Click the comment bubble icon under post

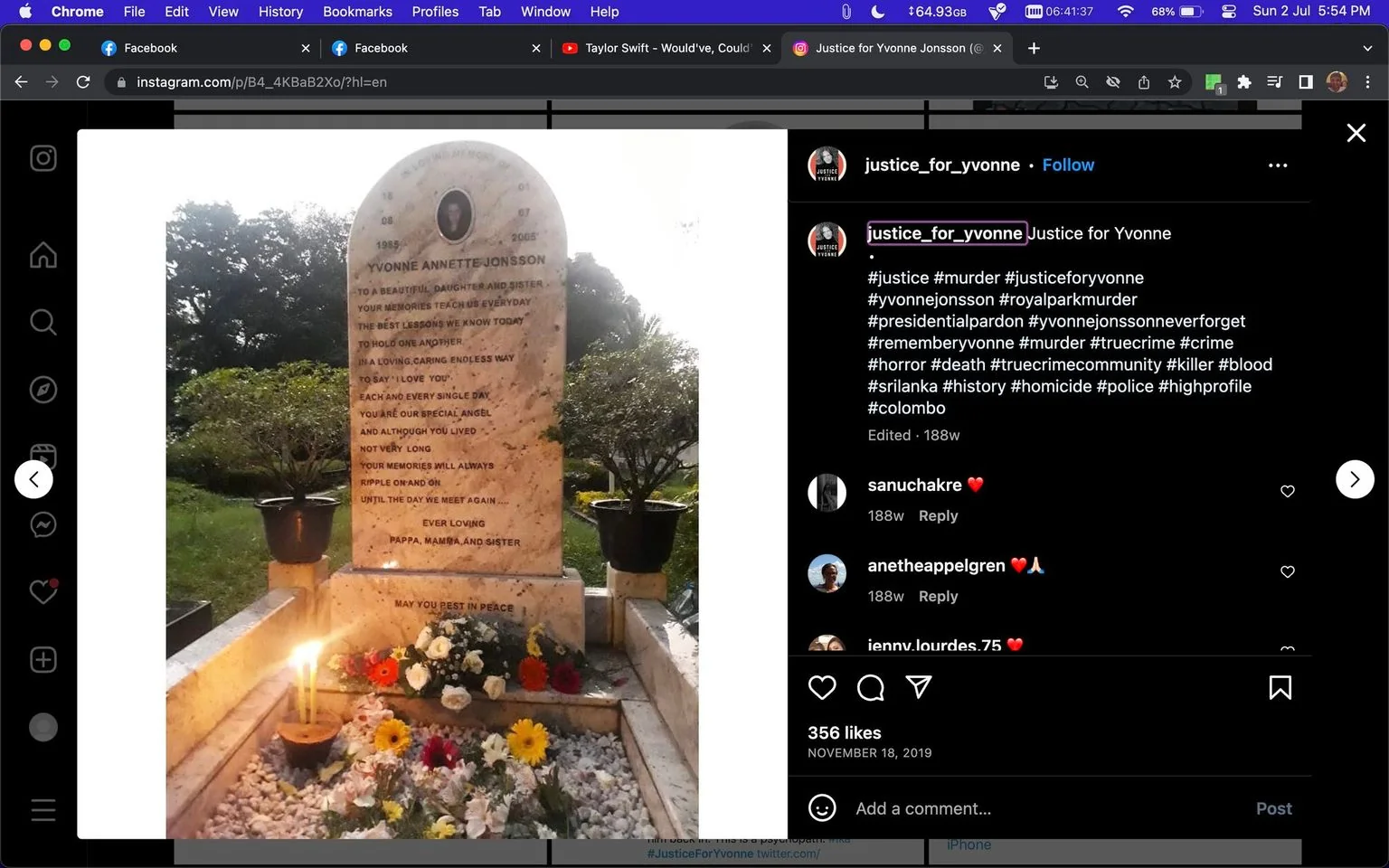coord(870,688)
